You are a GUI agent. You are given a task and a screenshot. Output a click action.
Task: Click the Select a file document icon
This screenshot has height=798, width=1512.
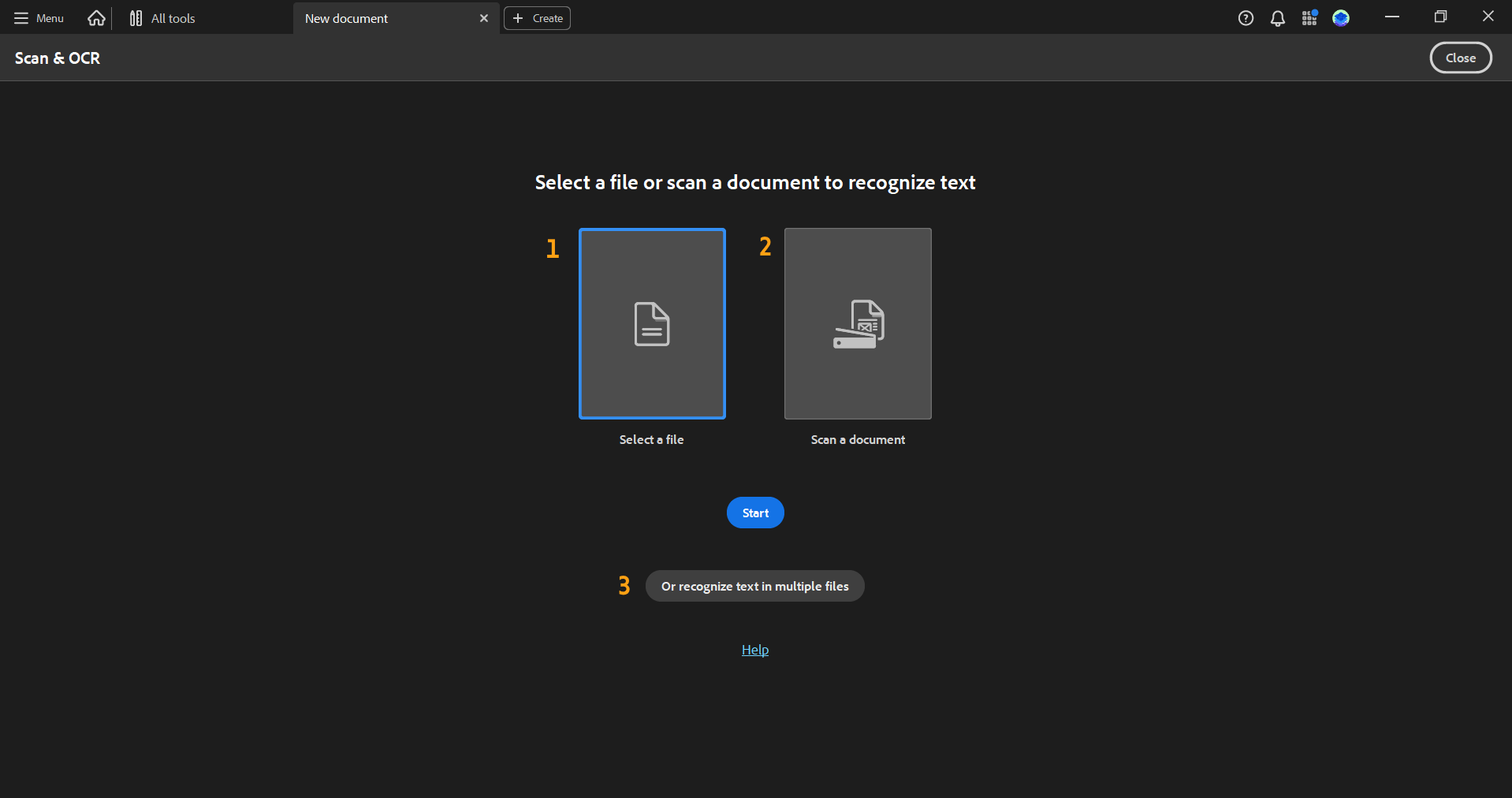pyautogui.click(x=651, y=323)
